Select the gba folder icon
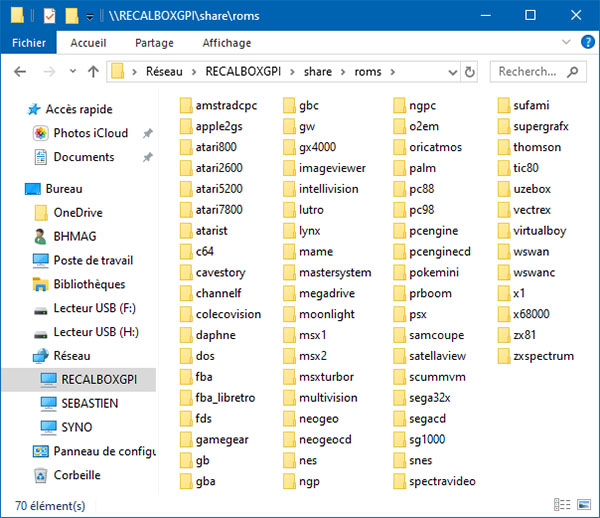This screenshot has width=600, height=518. point(186,481)
